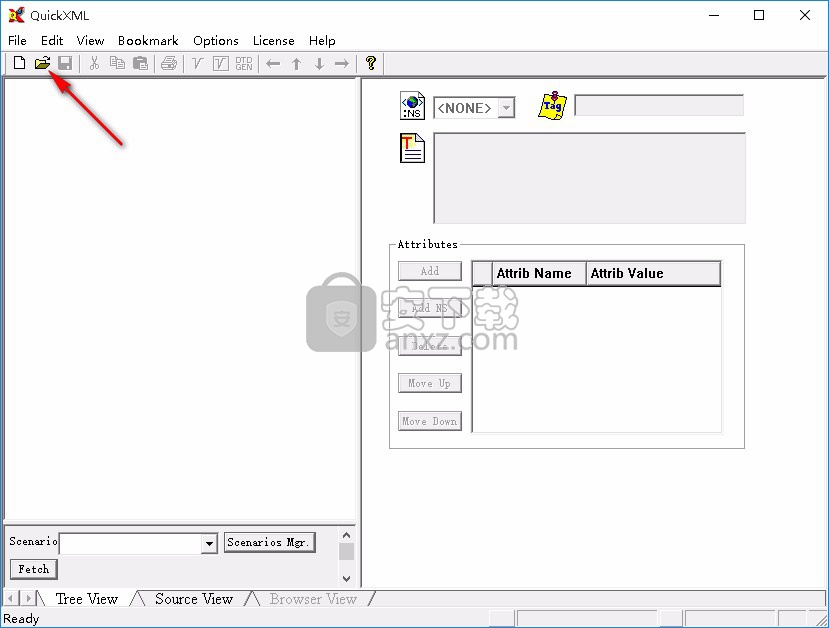Cut selection with the scissors icon
Image resolution: width=829 pixels, height=628 pixels.
(x=95, y=63)
